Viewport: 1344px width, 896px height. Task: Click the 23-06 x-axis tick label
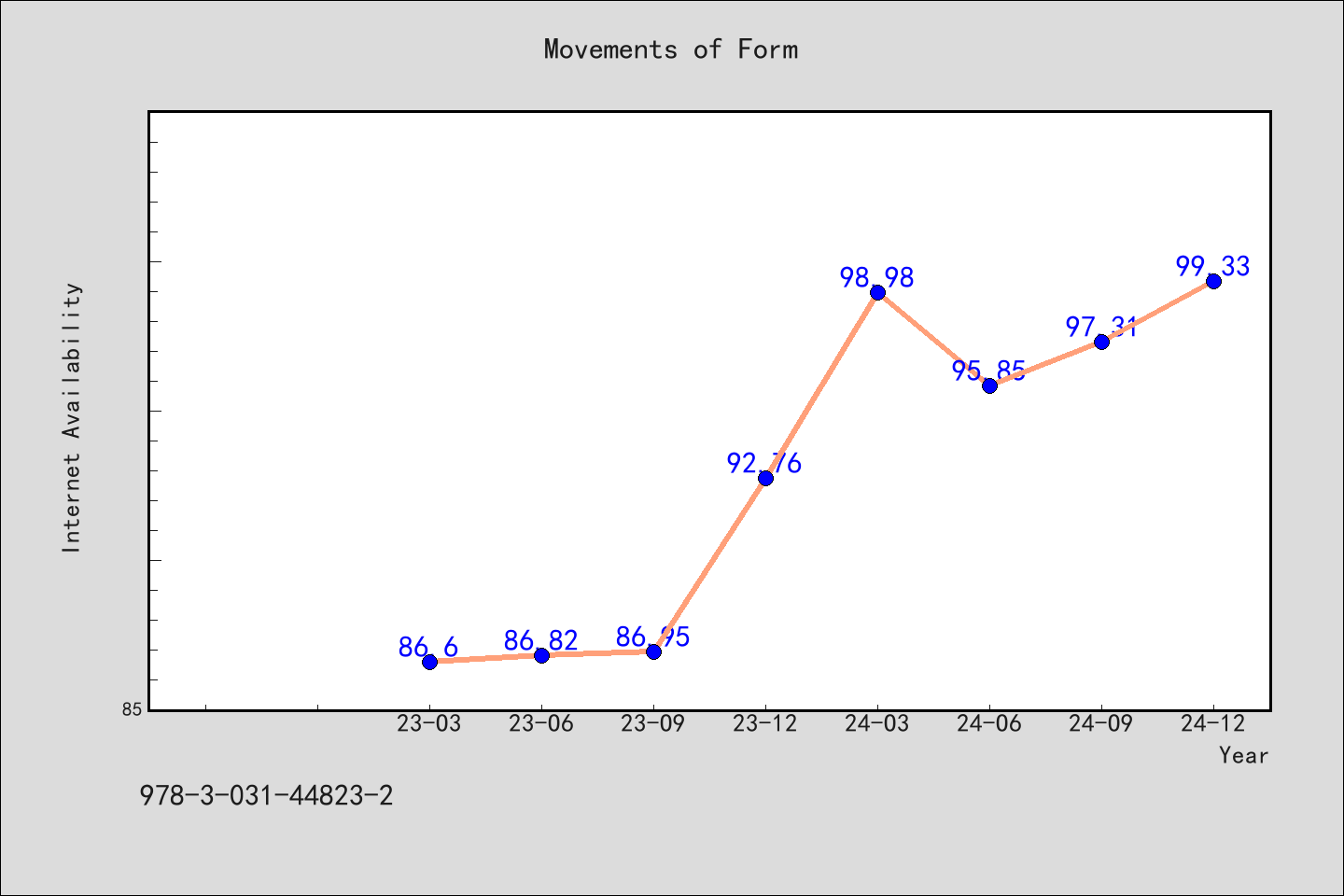point(541,724)
